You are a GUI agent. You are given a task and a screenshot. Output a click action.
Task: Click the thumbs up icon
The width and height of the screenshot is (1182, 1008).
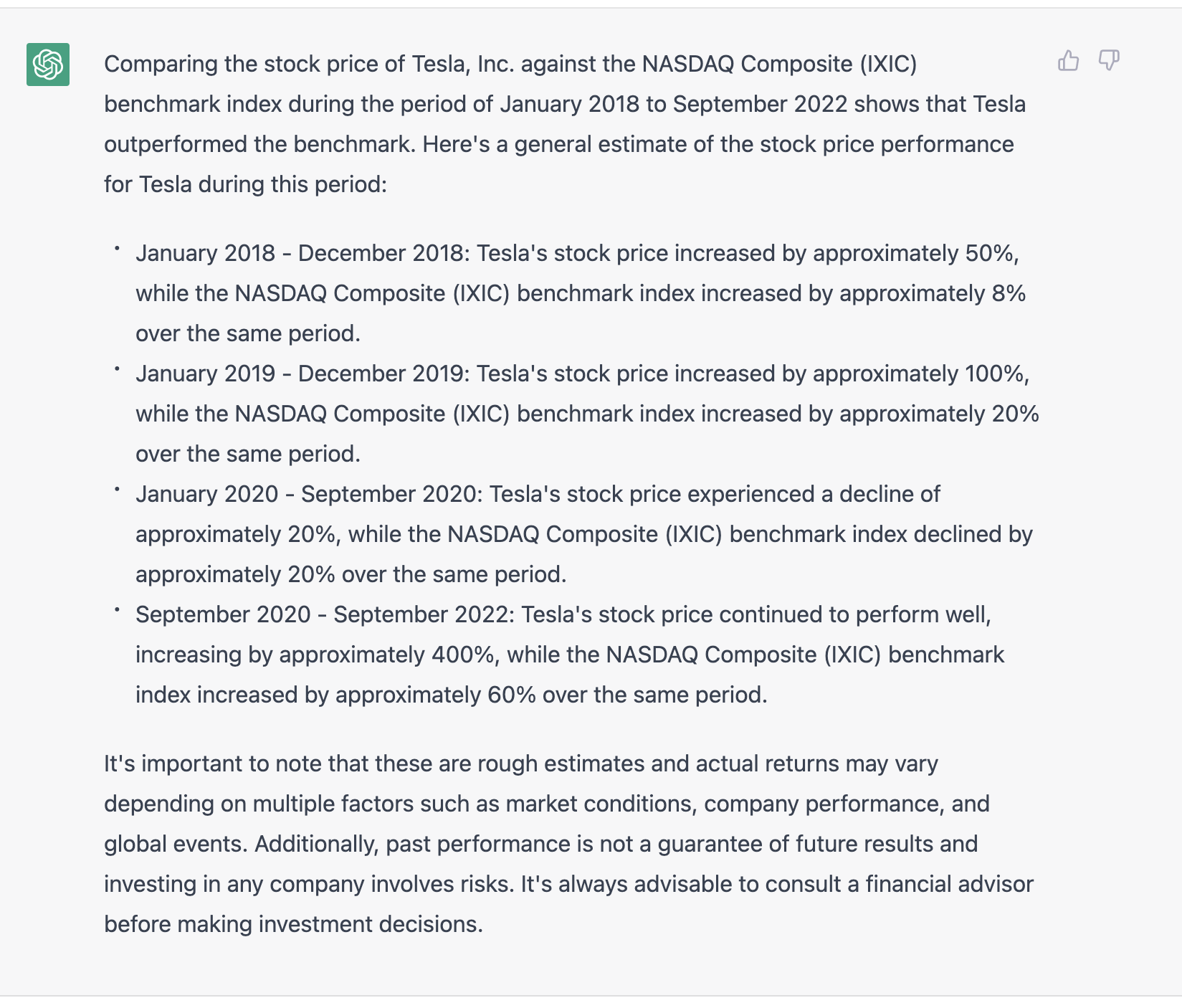coord(1068,61)
